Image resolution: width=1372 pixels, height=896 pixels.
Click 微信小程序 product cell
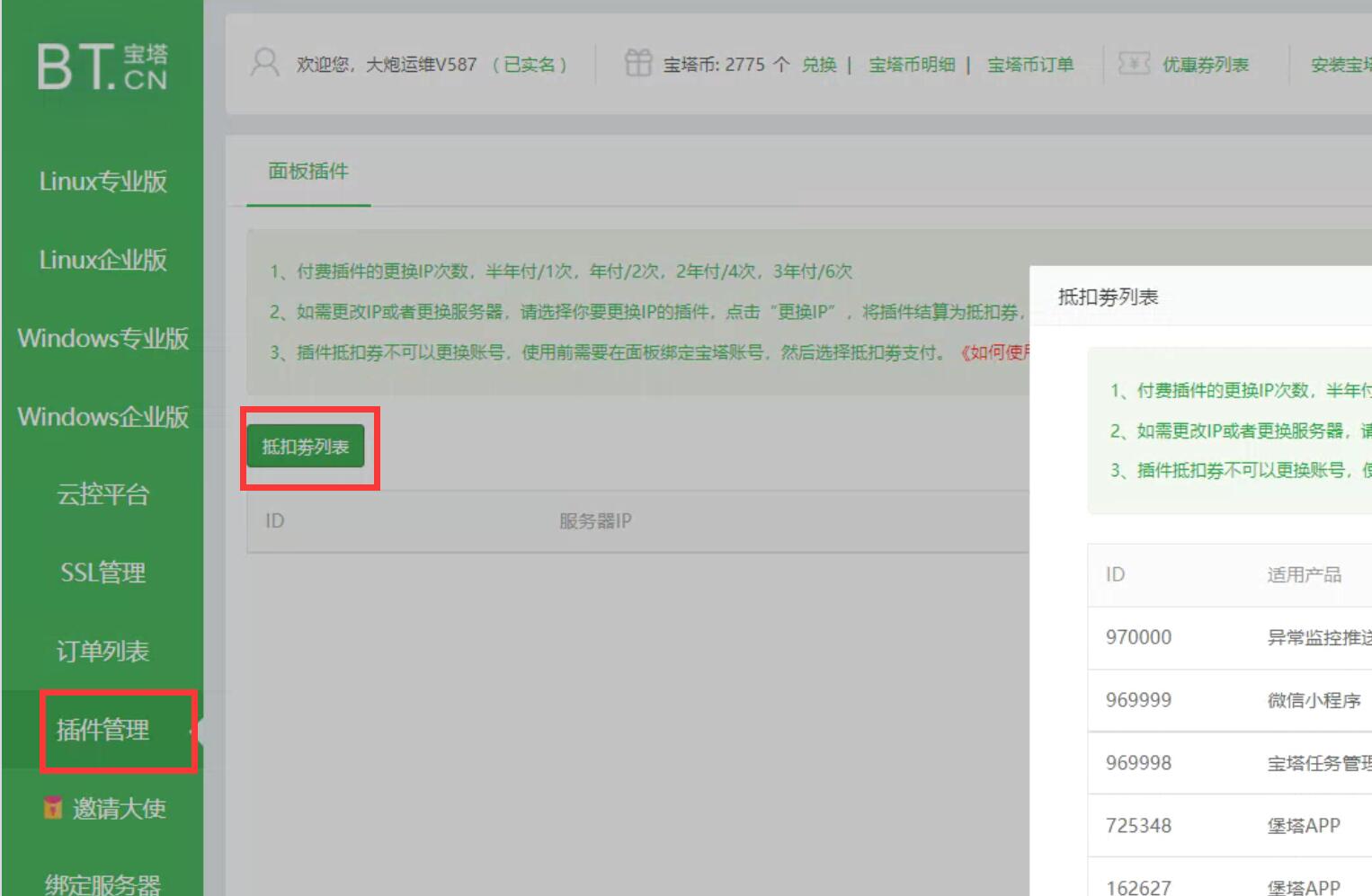point(1314,700)
